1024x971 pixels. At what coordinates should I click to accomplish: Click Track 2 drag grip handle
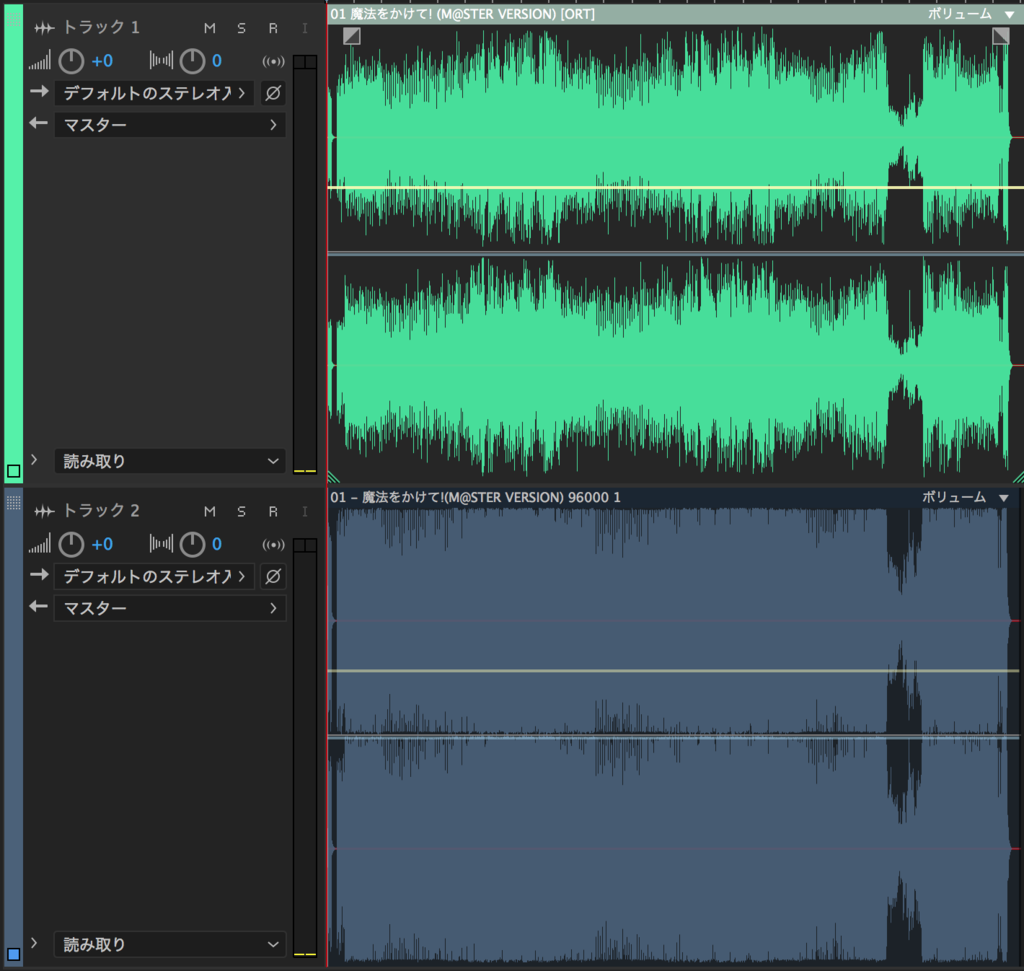click(13, 502)
